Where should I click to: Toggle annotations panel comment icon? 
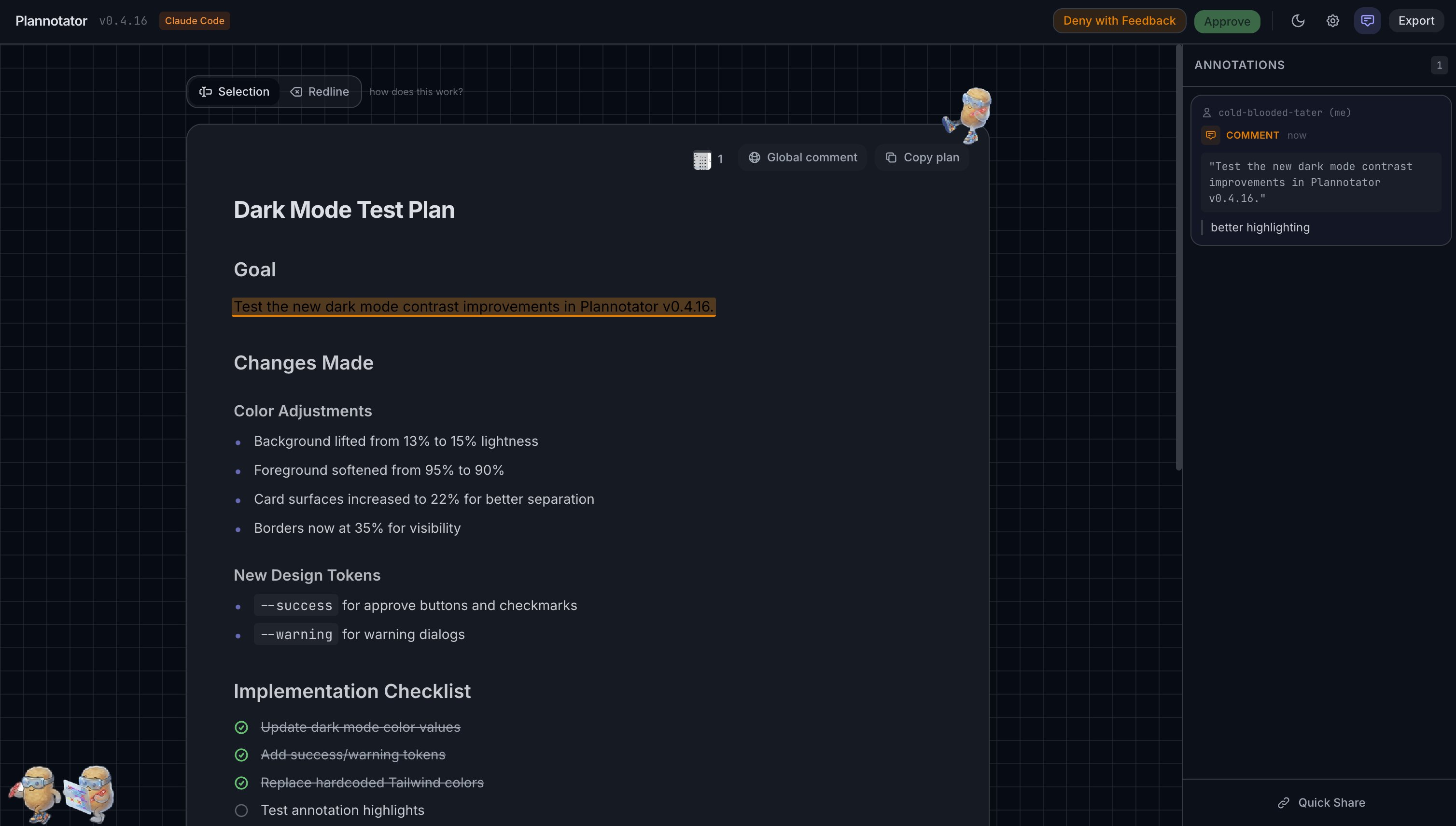point(1367,21)
